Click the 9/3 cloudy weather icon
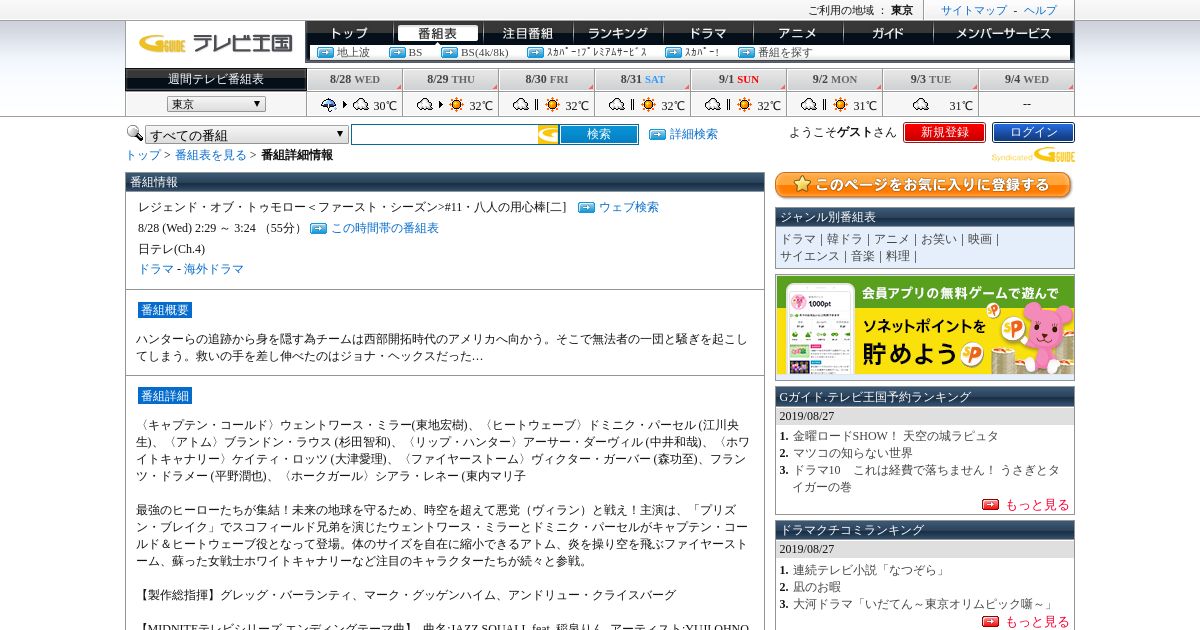The height and width of the screenshot is (630, 1200). click(x=921, y=104)
